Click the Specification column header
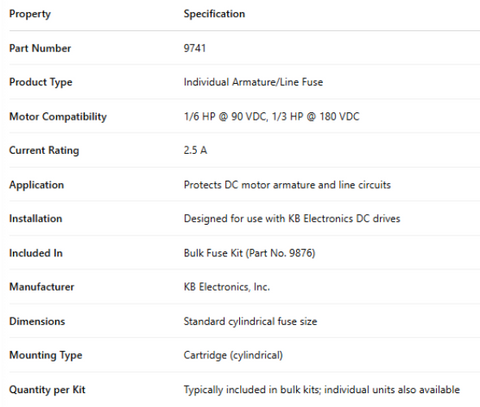Viewport: 480px width, 407px height. click(214, 14)
